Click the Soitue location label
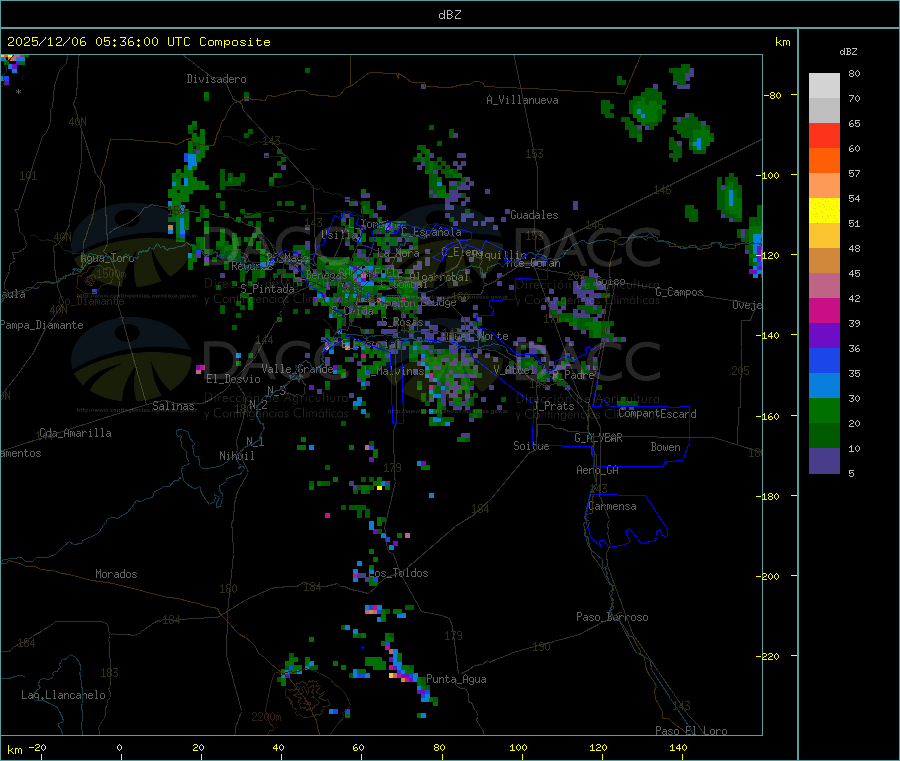The height and width of the screenshot is (761, 900). tap(531, 446)
